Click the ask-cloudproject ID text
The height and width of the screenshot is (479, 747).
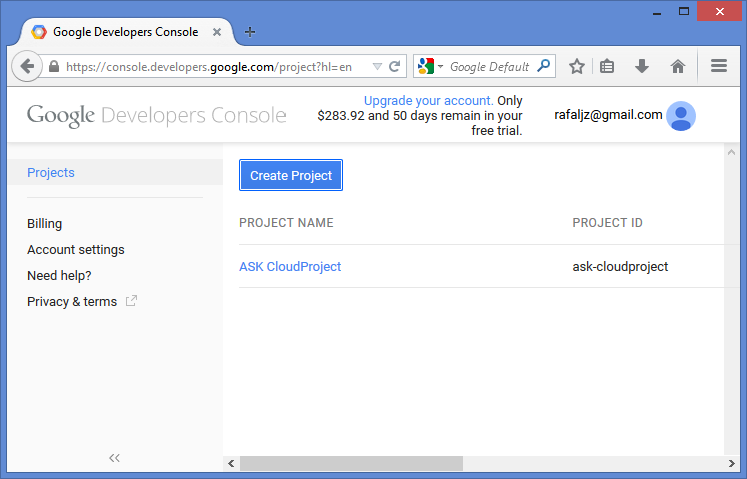point(620,266)
